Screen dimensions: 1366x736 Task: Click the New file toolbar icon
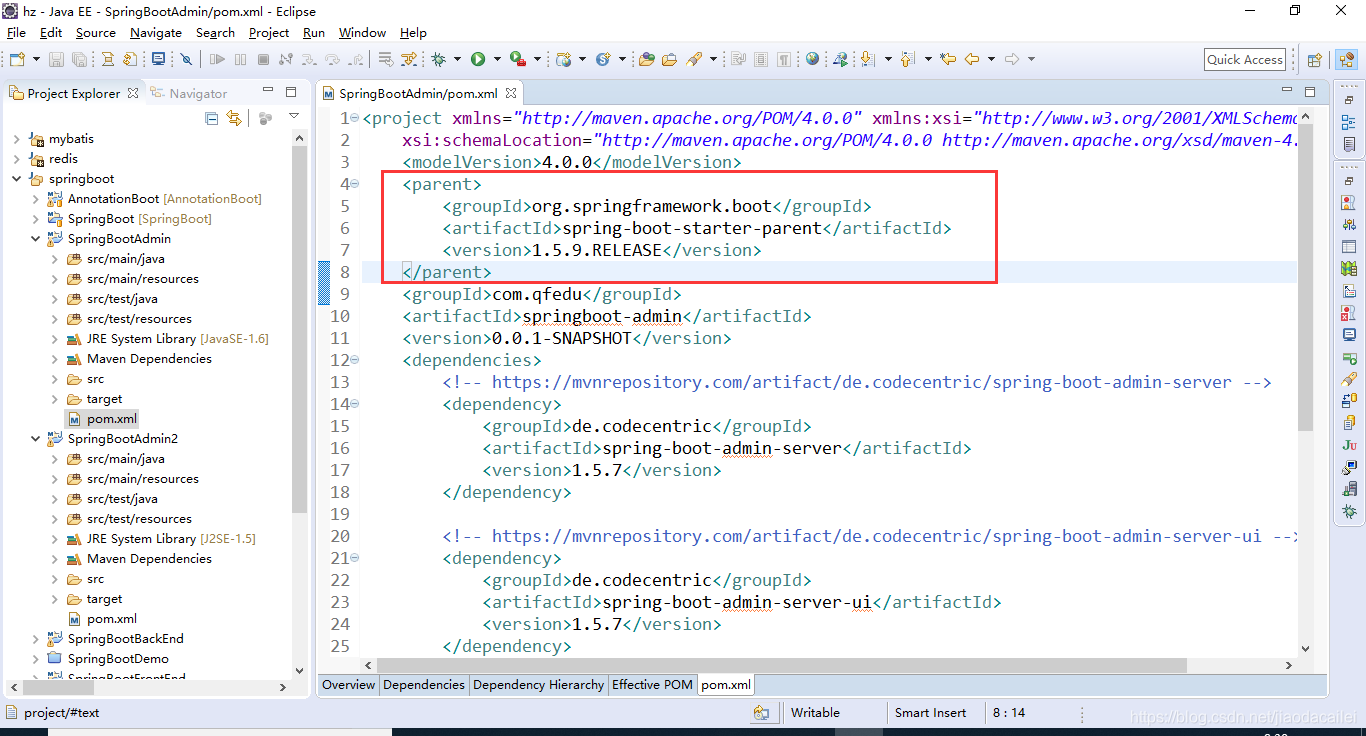(17, 59)
